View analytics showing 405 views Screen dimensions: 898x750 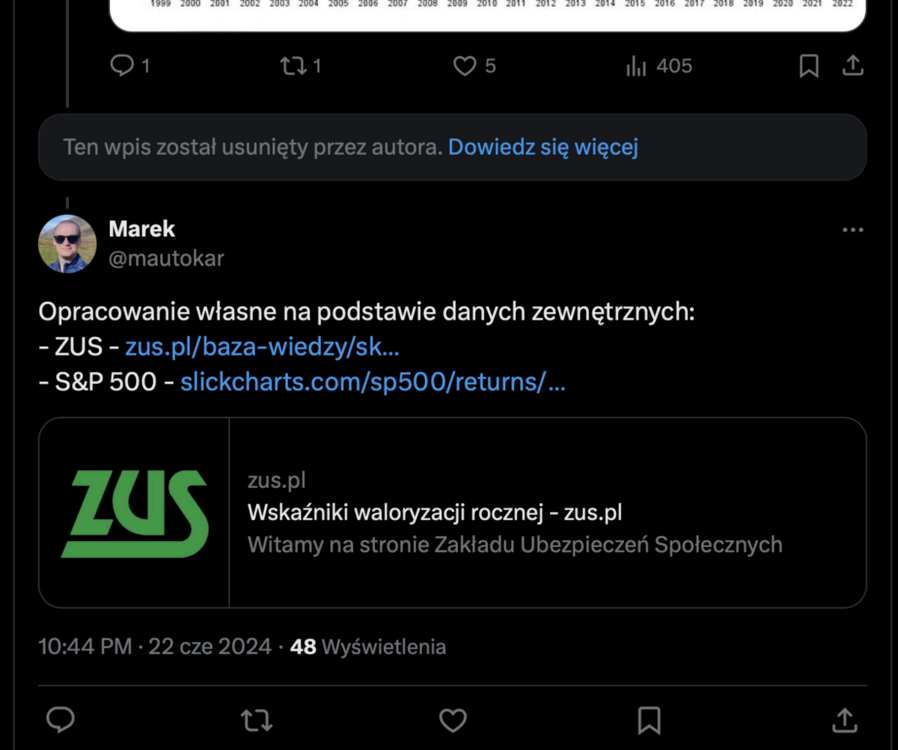[637, 65]
